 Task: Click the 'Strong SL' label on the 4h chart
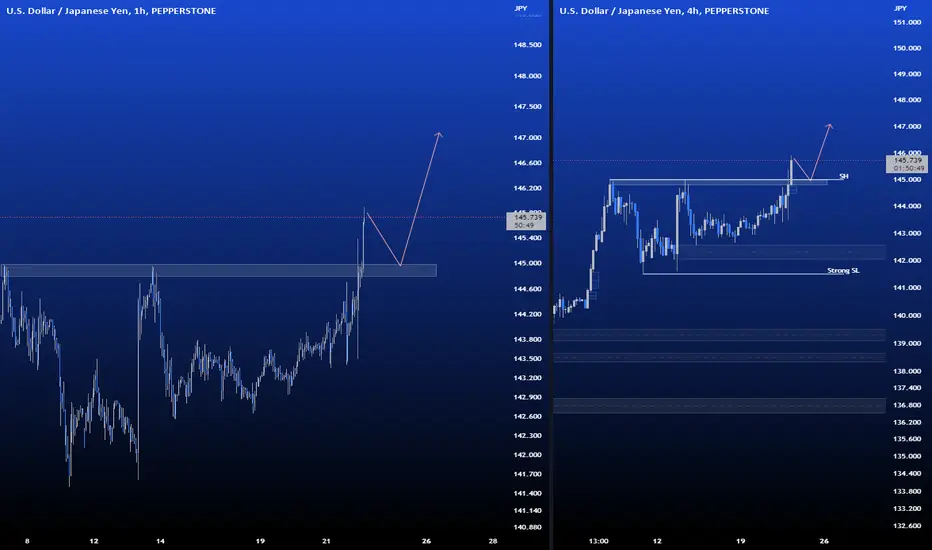[843, 271]
